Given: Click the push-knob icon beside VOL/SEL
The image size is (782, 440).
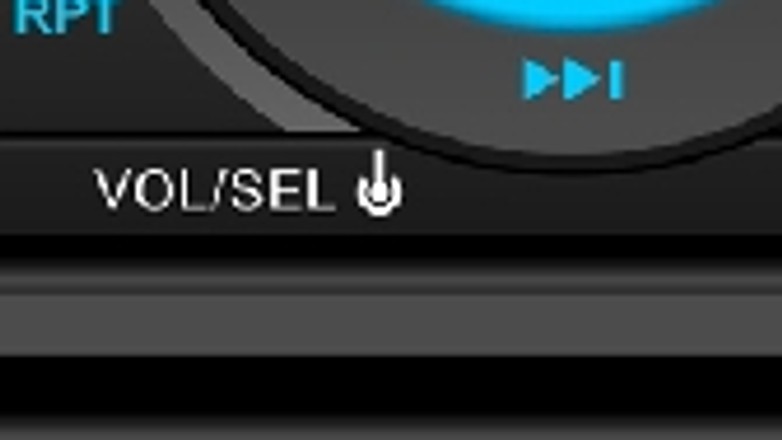Looking at the screenshot, I should click(379, 183).
